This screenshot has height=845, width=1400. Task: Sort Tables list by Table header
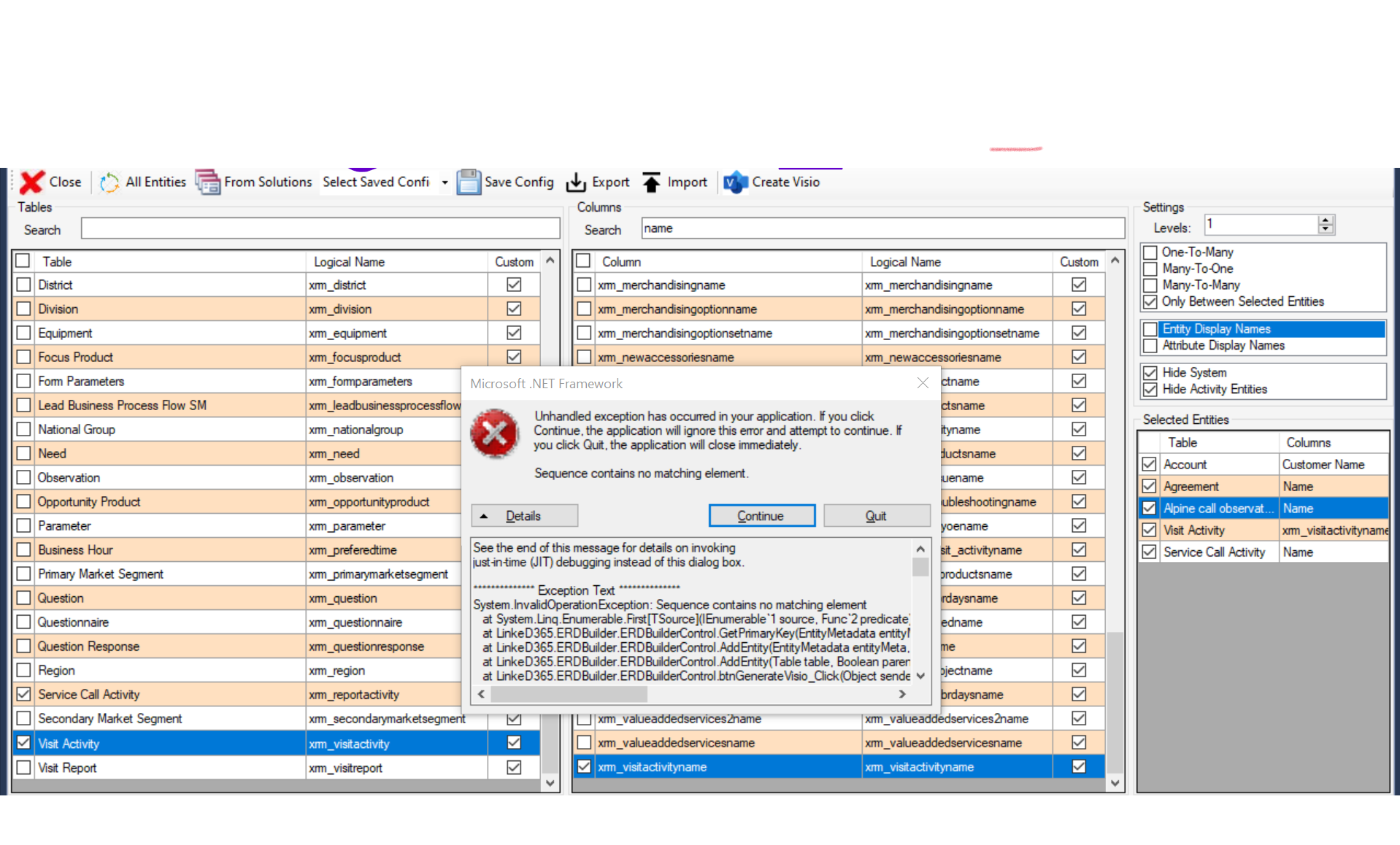[x=169, y=261]
